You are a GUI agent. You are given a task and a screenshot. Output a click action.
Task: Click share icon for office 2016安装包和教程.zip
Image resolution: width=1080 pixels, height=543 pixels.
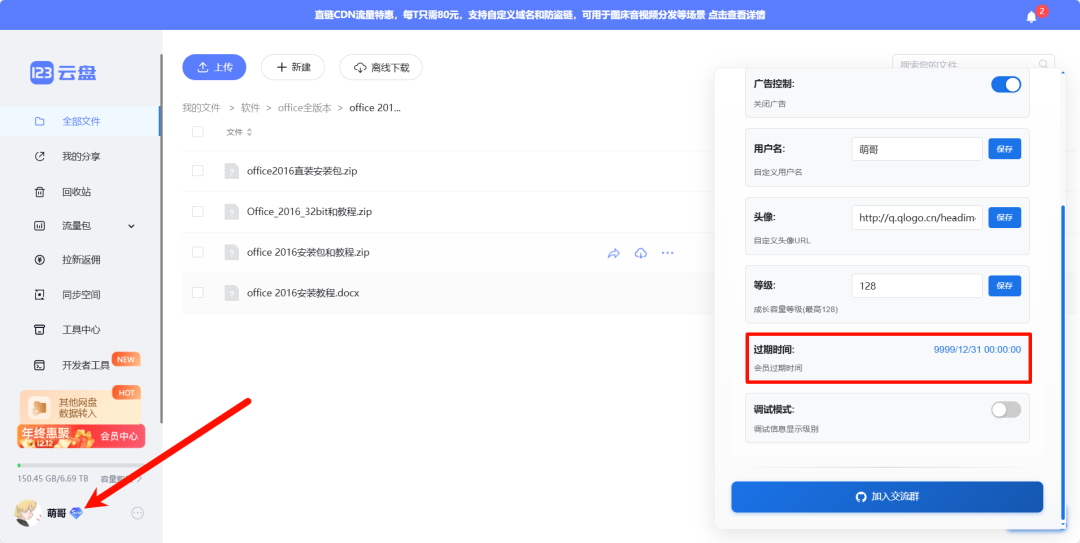(x=614, y=253)
